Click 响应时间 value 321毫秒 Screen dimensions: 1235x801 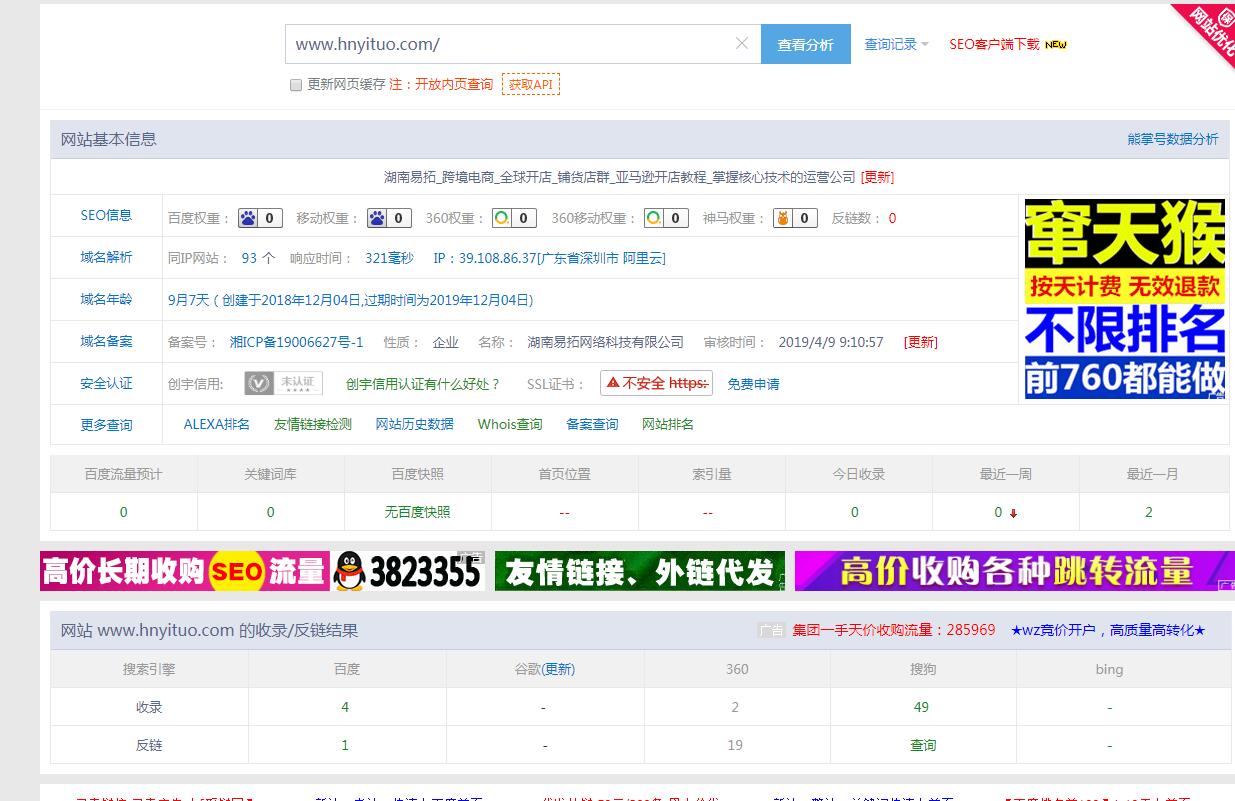389,258
